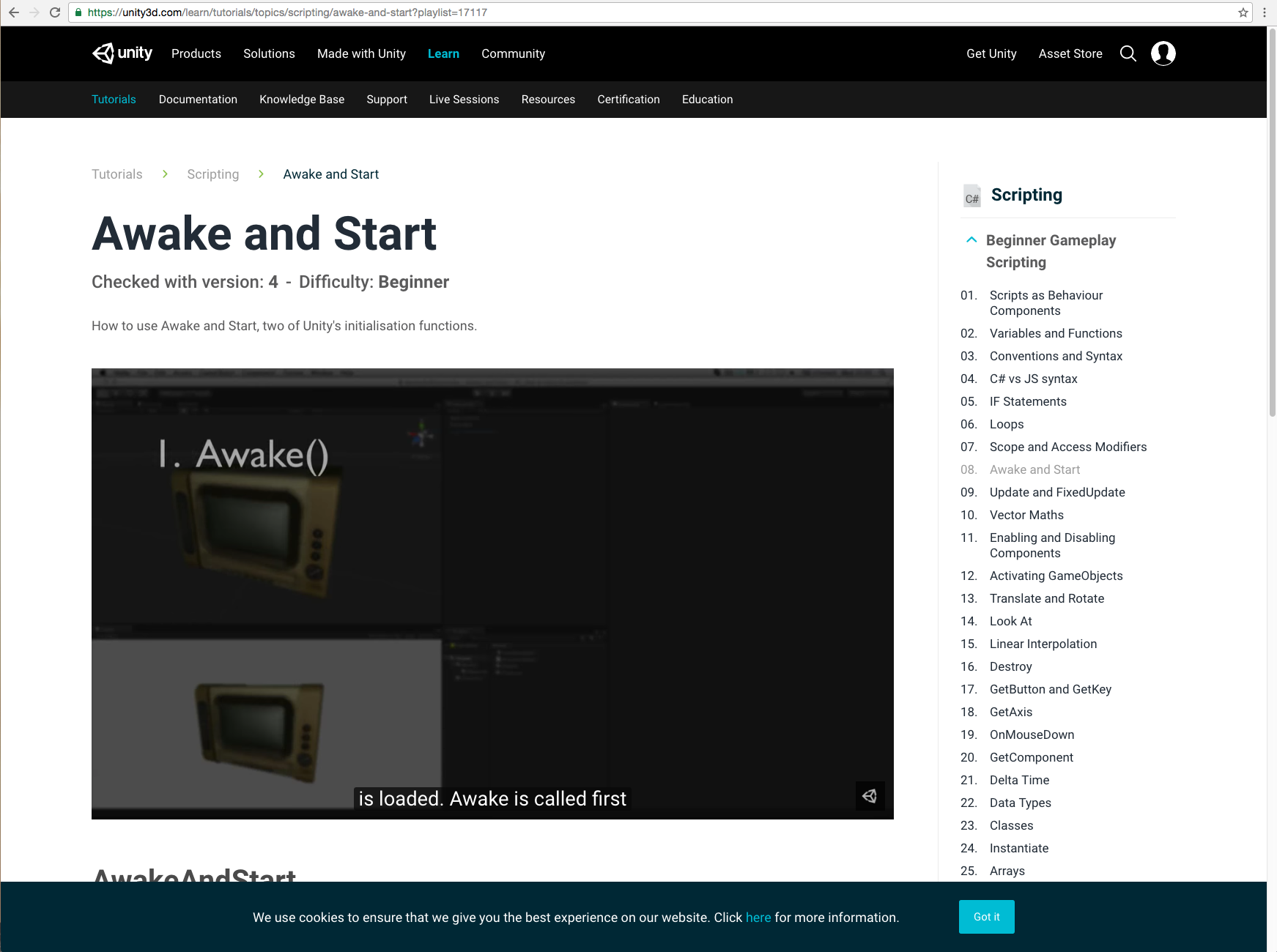This screenshot has width=1277, height=952.
Task: Click Scripting in the breadcrumb
Action: (212, 174)
